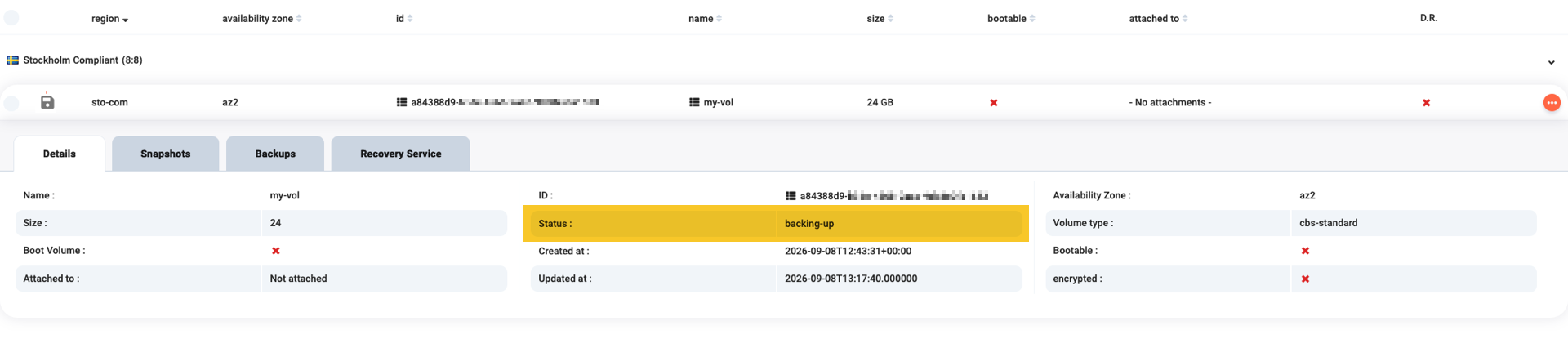This screenshot has height=339, width=1568.
Task: Click the backing-up status value
Action: point(809,224)
